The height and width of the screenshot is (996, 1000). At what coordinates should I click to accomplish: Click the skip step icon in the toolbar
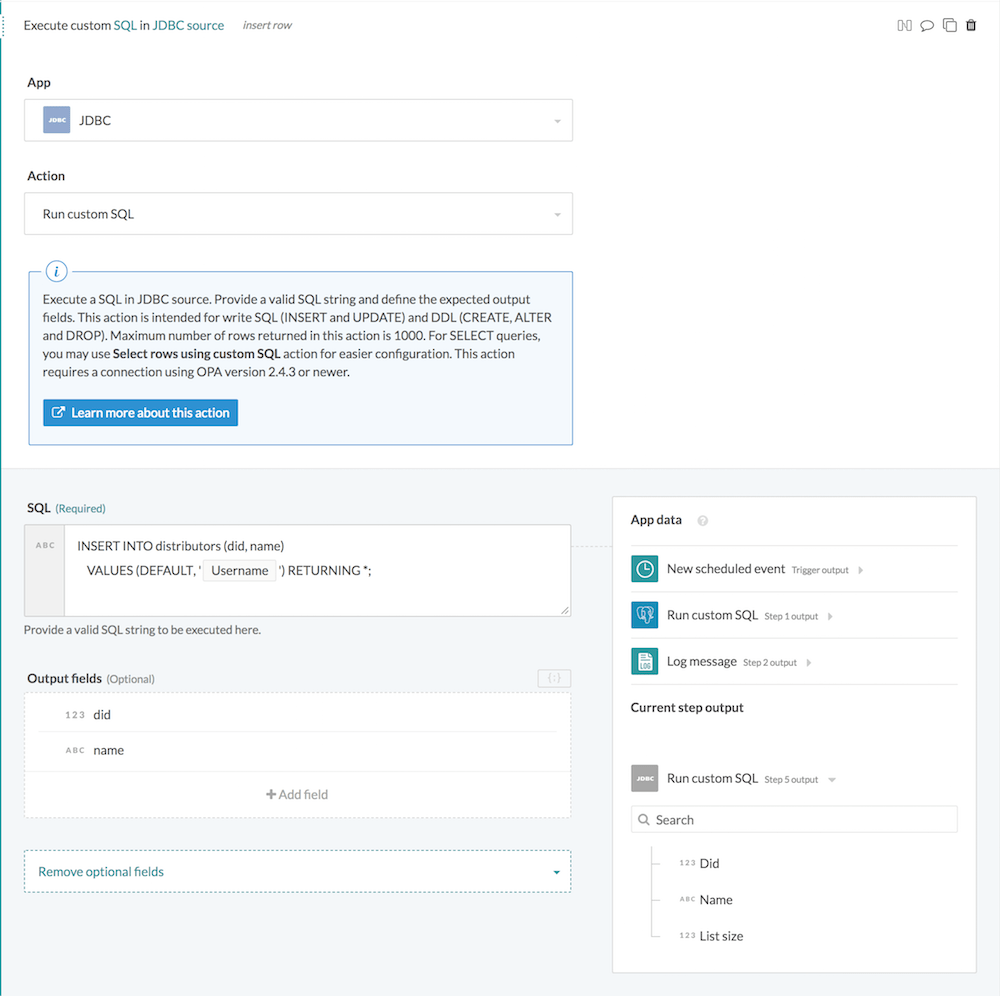point(905,25)
